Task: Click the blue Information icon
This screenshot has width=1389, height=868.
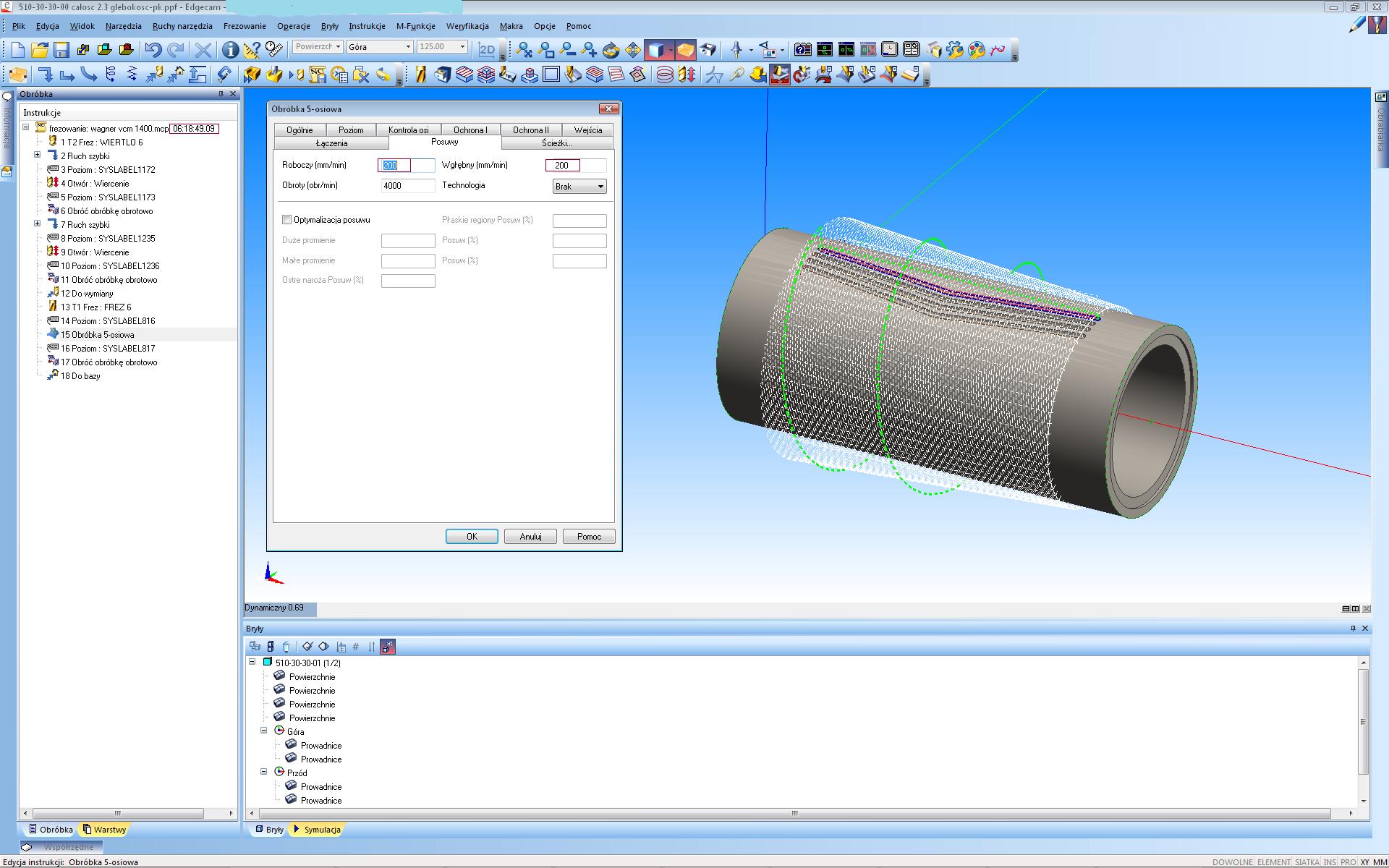Action: coord(230,49)
